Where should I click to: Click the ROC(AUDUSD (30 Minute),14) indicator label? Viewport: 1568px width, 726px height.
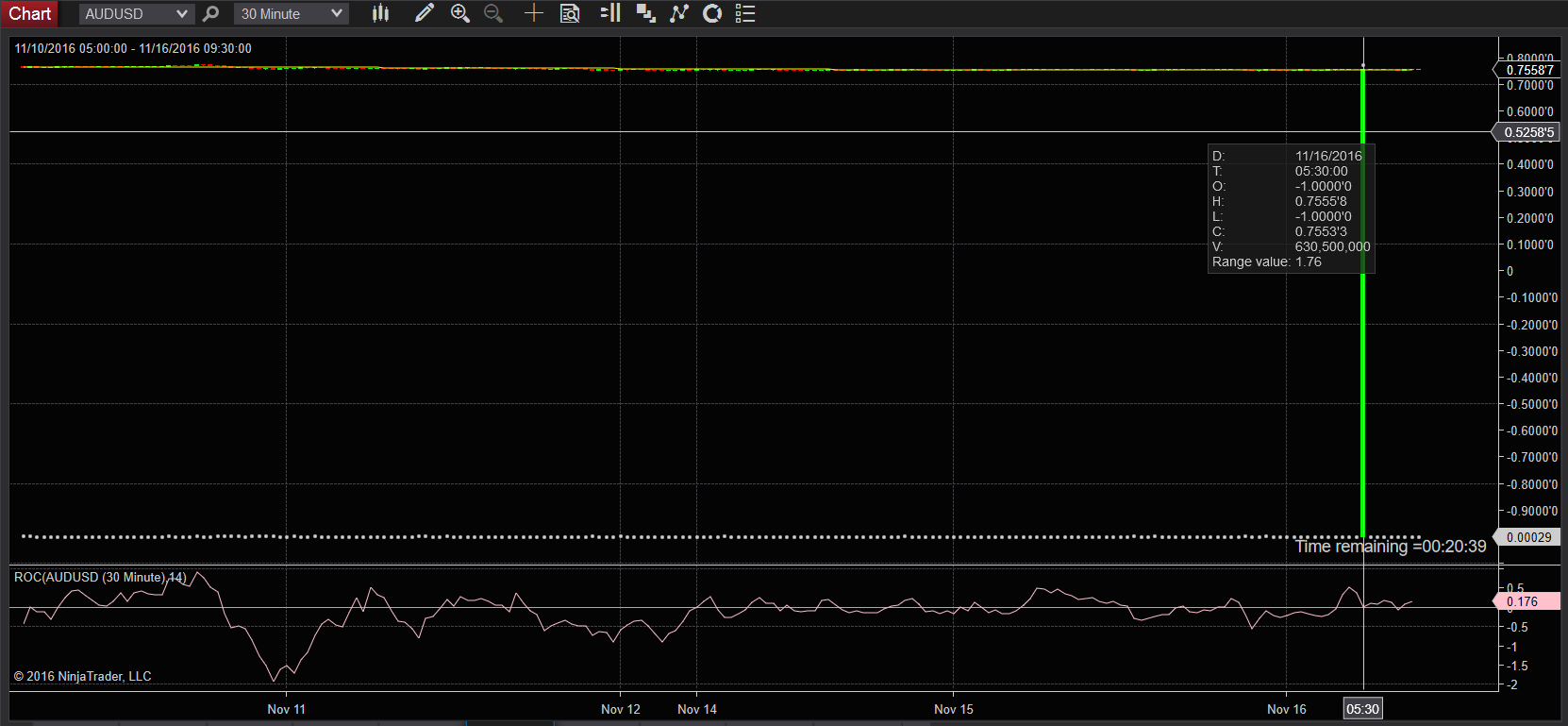coord(100,577)
